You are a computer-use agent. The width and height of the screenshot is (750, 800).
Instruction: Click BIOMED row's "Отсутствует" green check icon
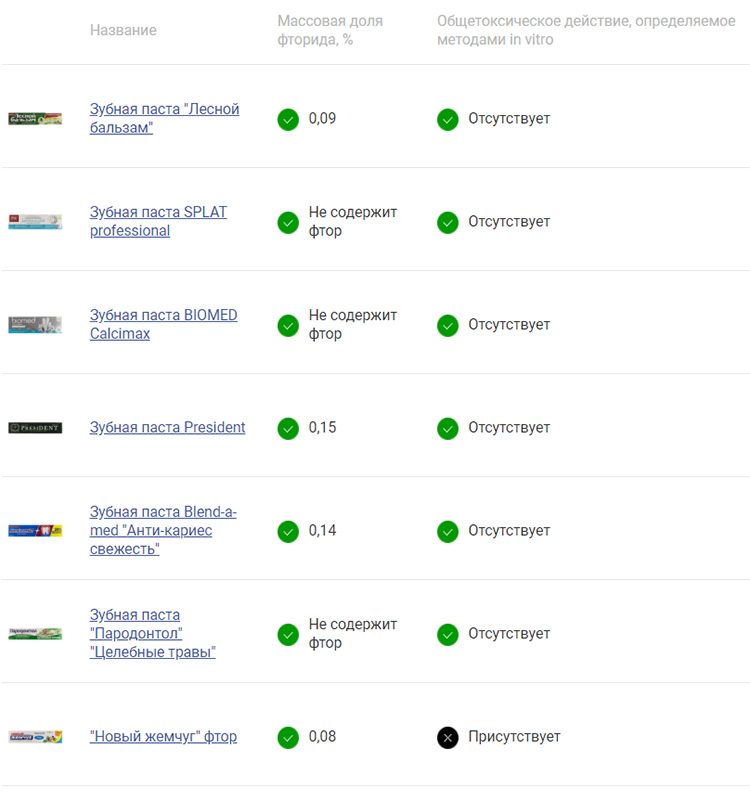point(448,325)
